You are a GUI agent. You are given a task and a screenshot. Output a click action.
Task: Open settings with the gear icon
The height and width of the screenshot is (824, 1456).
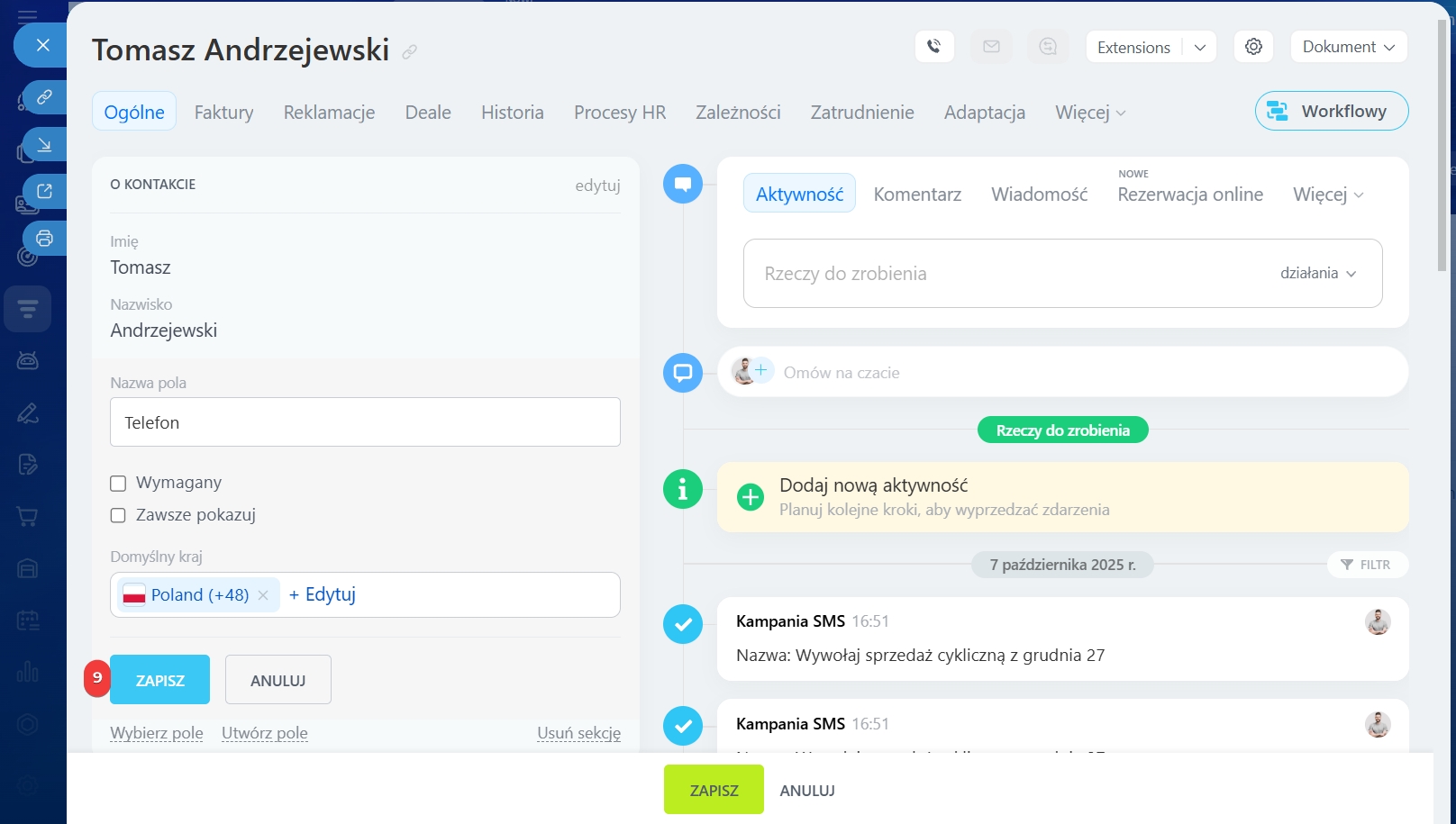pos(1253,47)
